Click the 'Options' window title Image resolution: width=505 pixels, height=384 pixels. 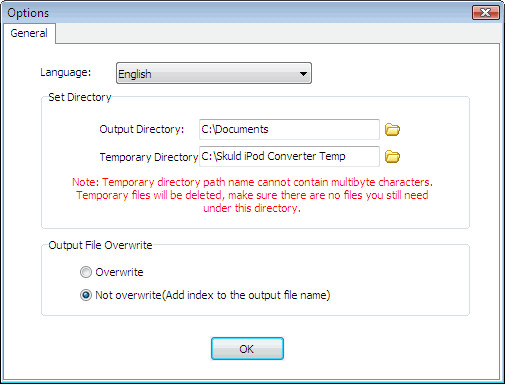[x=28, y=13]
